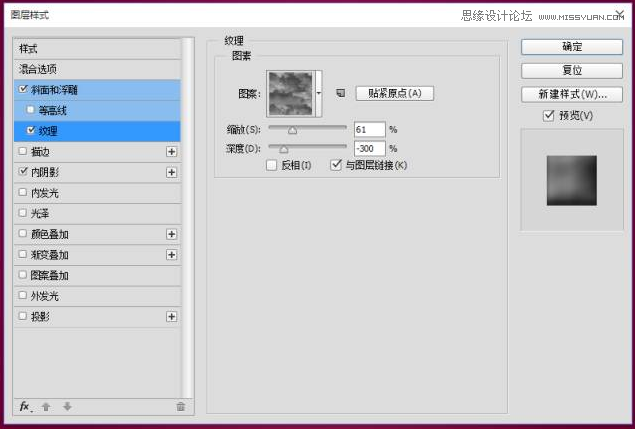Select the 混合选项 blending options entry
The image size is (635, 429).
38,69
